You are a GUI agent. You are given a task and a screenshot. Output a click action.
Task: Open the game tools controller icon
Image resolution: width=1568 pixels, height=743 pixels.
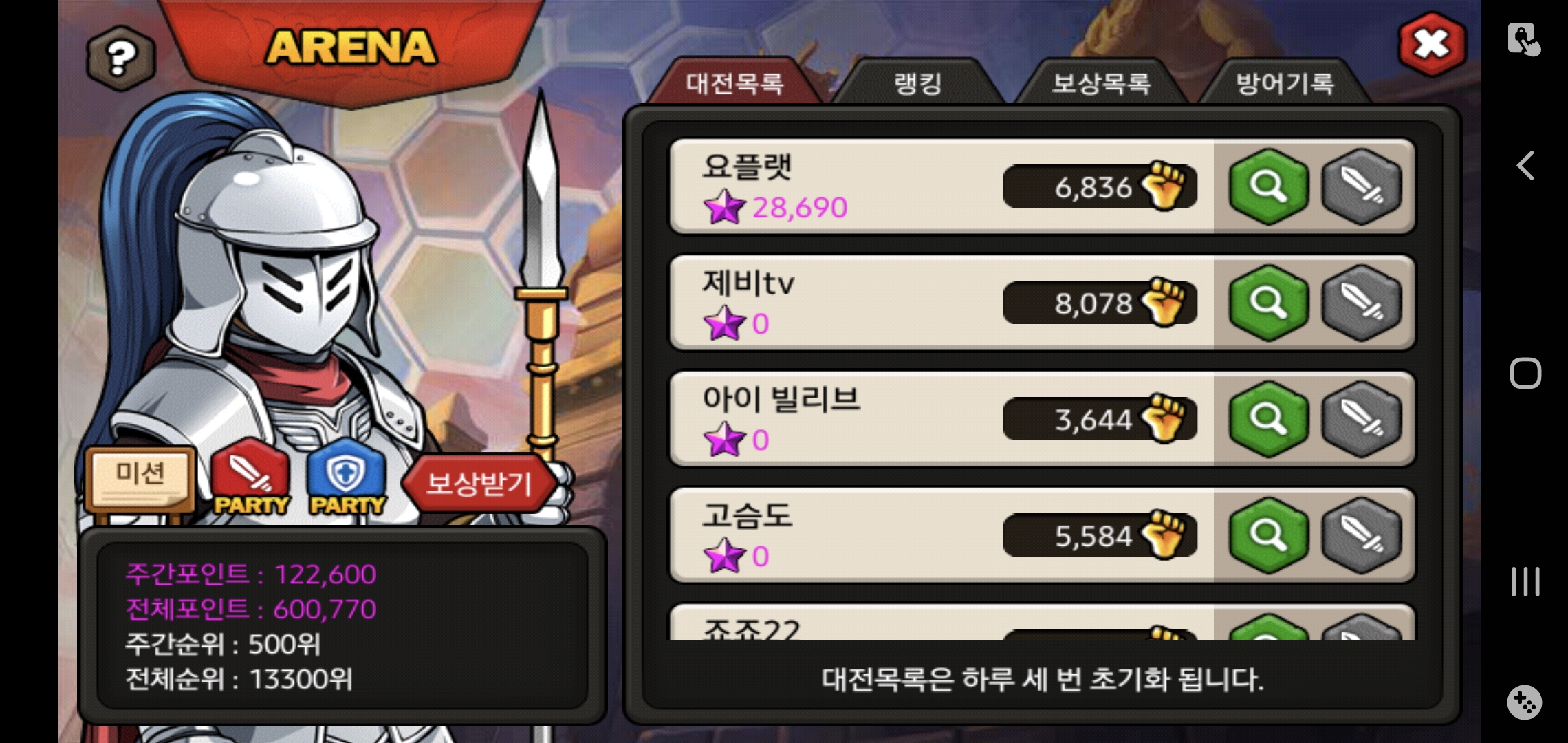[1525, 702]
